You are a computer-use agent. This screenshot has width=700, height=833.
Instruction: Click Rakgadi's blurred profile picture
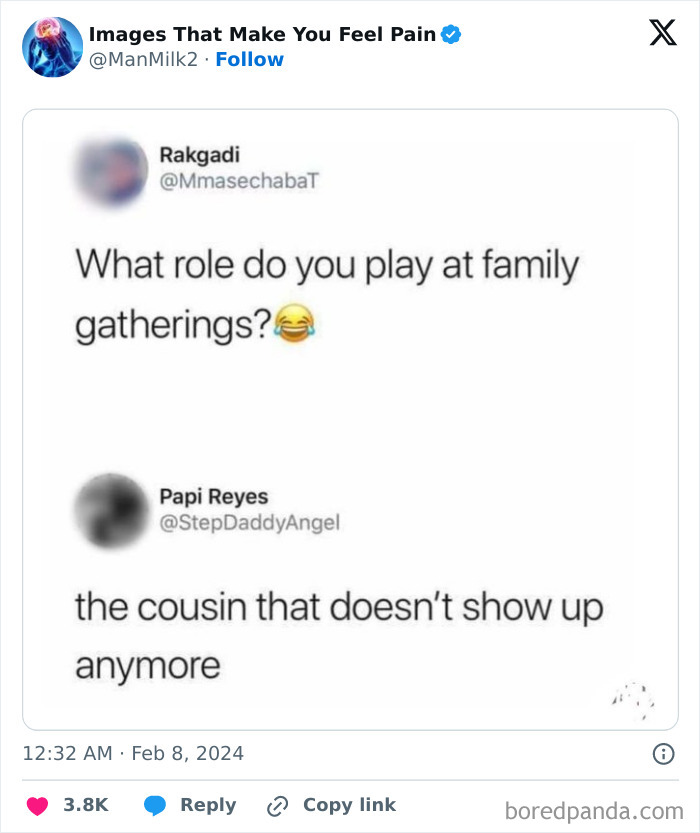tap(110, 169)
